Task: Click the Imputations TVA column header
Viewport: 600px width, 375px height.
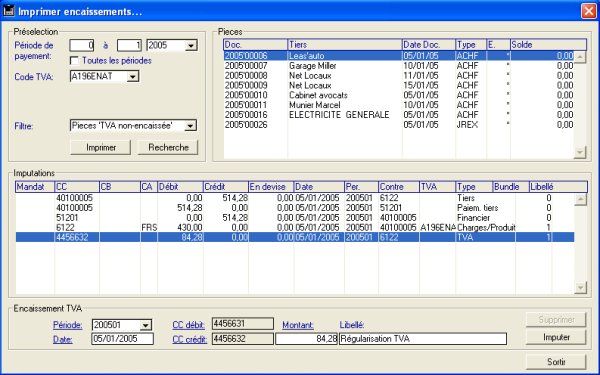Action: point(437,187)
